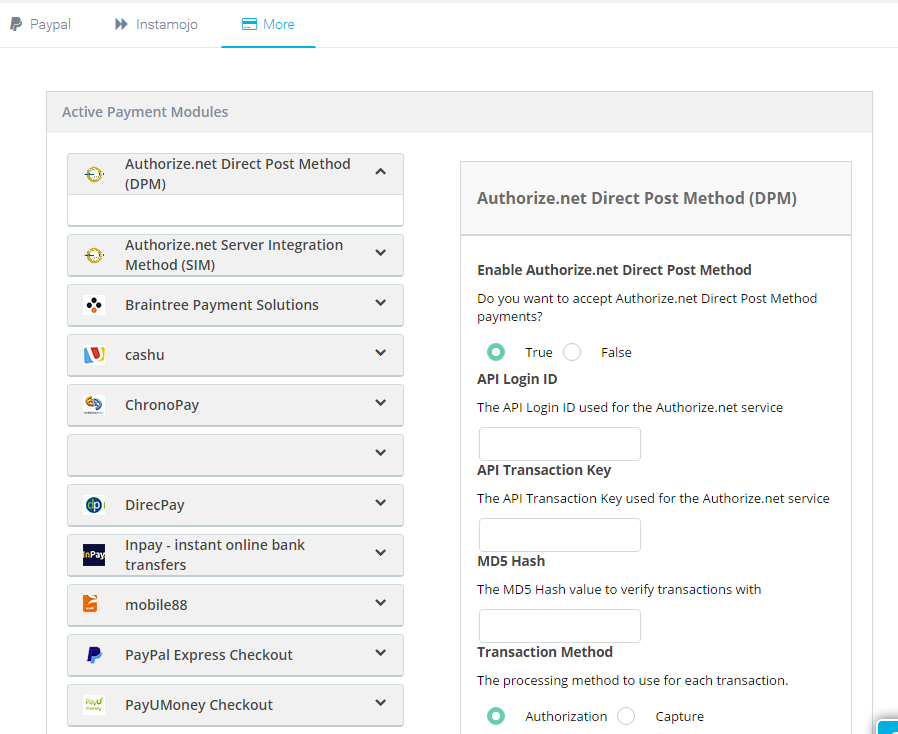Image resolution: width=898 pixels, height=734 pixels.
Task: Click the cashu module logo
Action: coord(94,355)
